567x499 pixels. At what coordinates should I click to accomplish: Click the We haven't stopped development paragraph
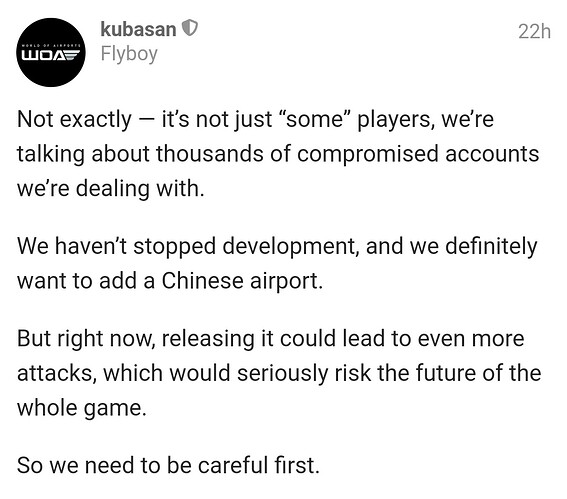click(277, 263)
